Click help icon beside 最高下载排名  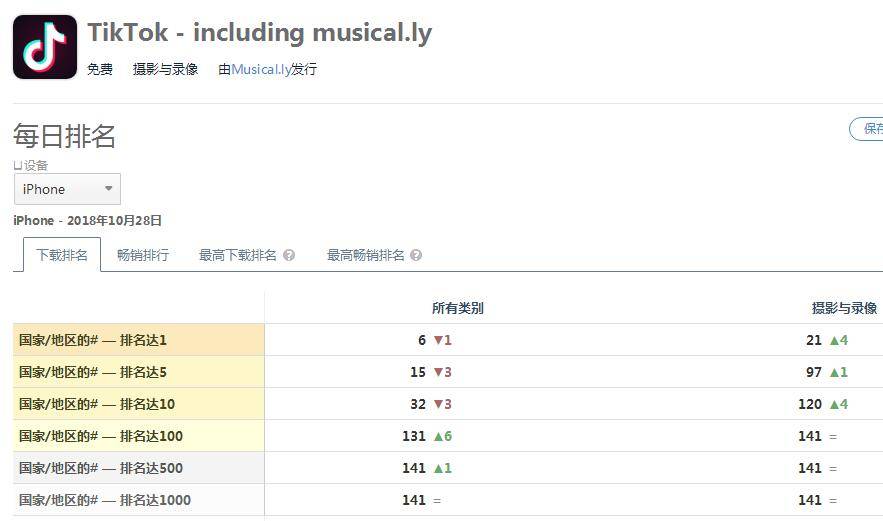[x=289, y=255]
